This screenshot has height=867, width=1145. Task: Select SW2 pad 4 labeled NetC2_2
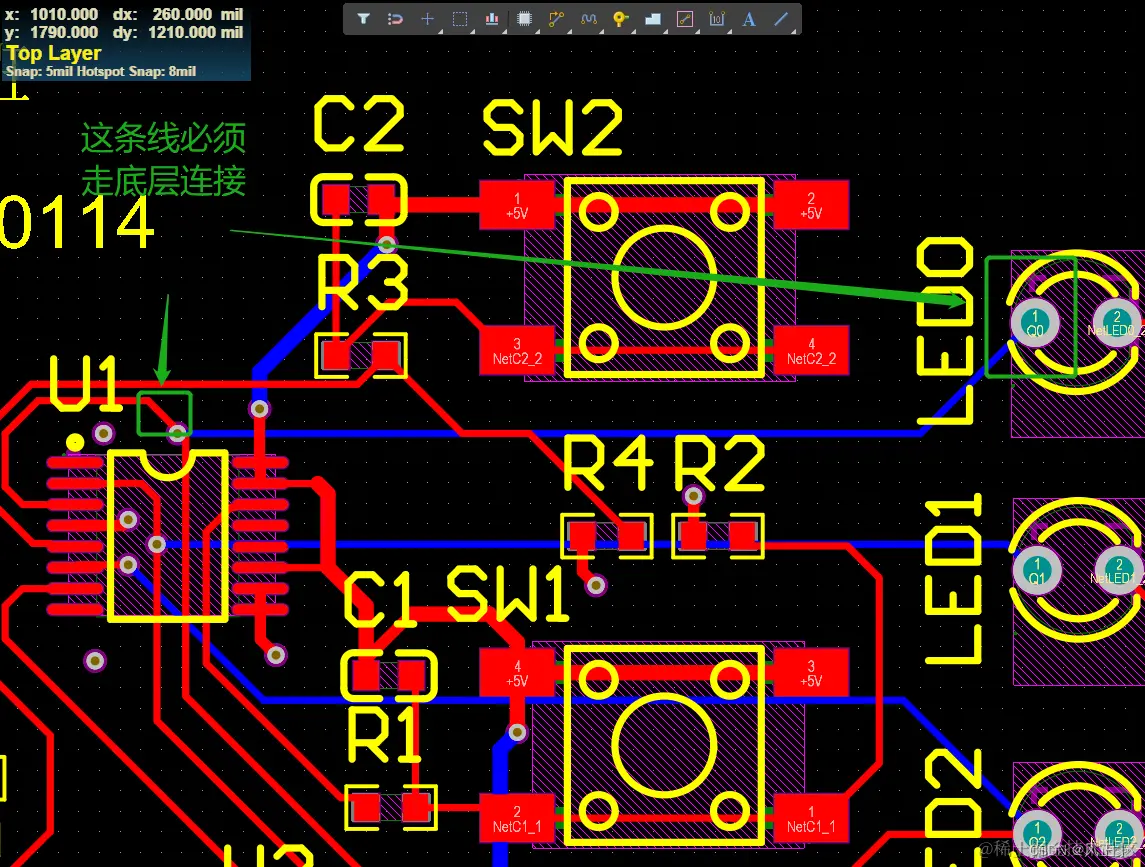[811, 351]
